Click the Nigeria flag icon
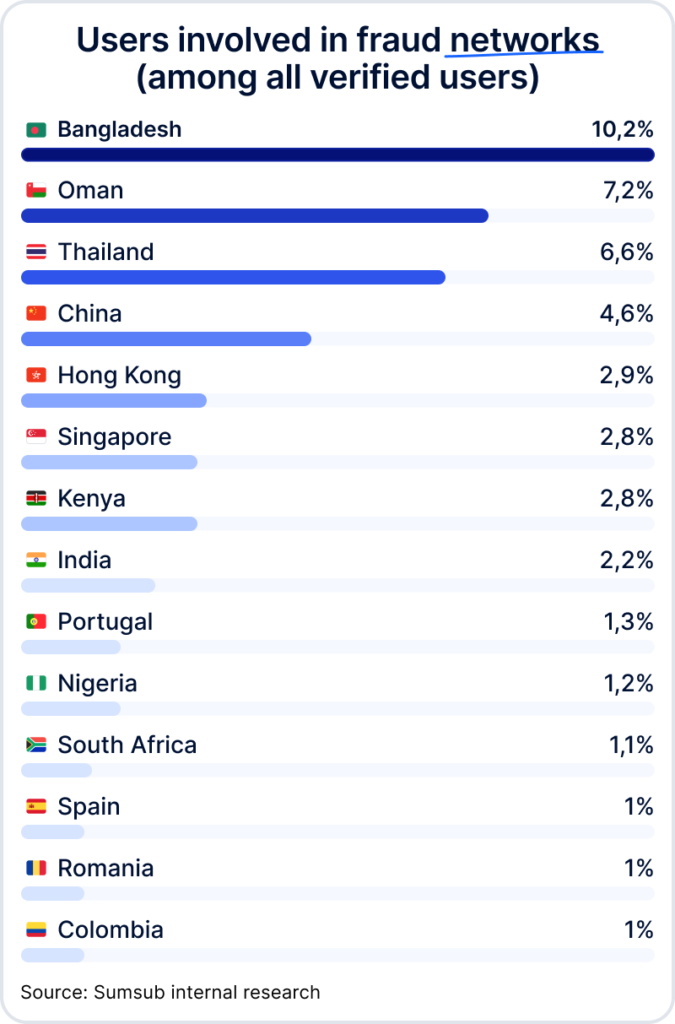The height and width of the screenshot is (1024, 675). click(x=36, y=684)
